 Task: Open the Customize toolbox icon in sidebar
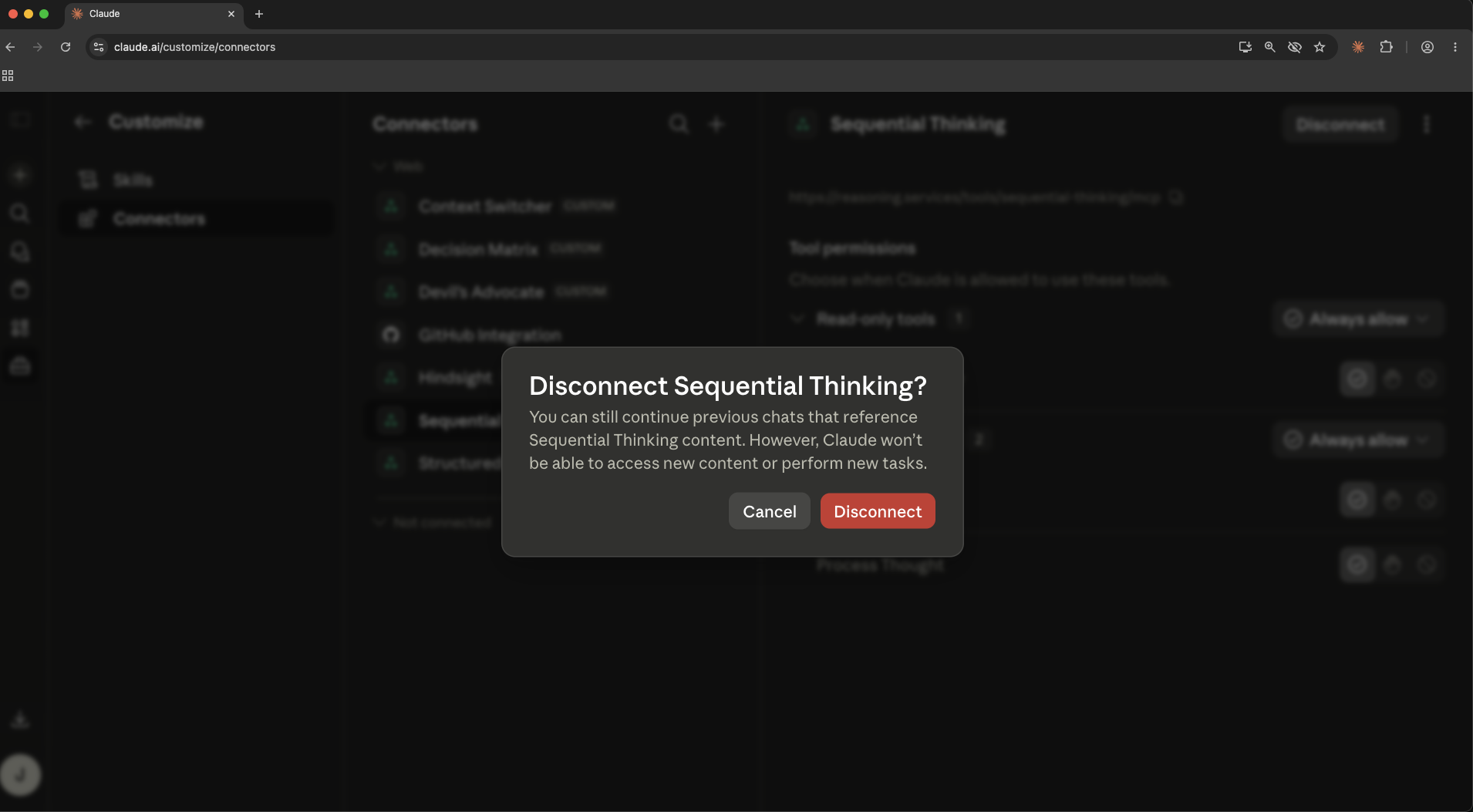(20, 366)
